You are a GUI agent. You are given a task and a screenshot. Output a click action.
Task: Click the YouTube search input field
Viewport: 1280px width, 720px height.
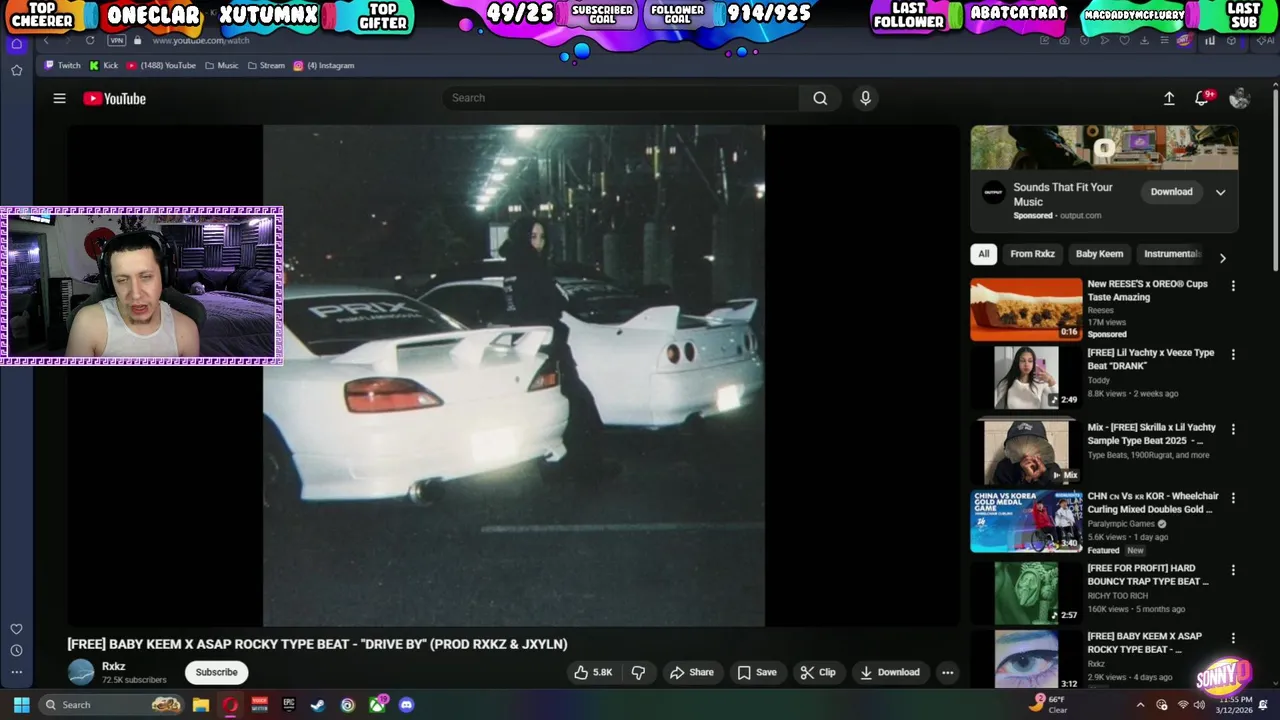pos(620,98)
